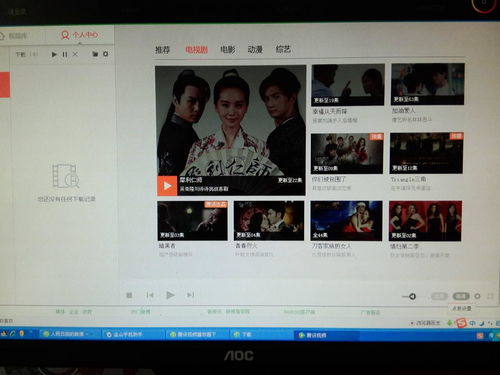
Task: Click the 情妇第二季 title link
Action: (404, 246)
